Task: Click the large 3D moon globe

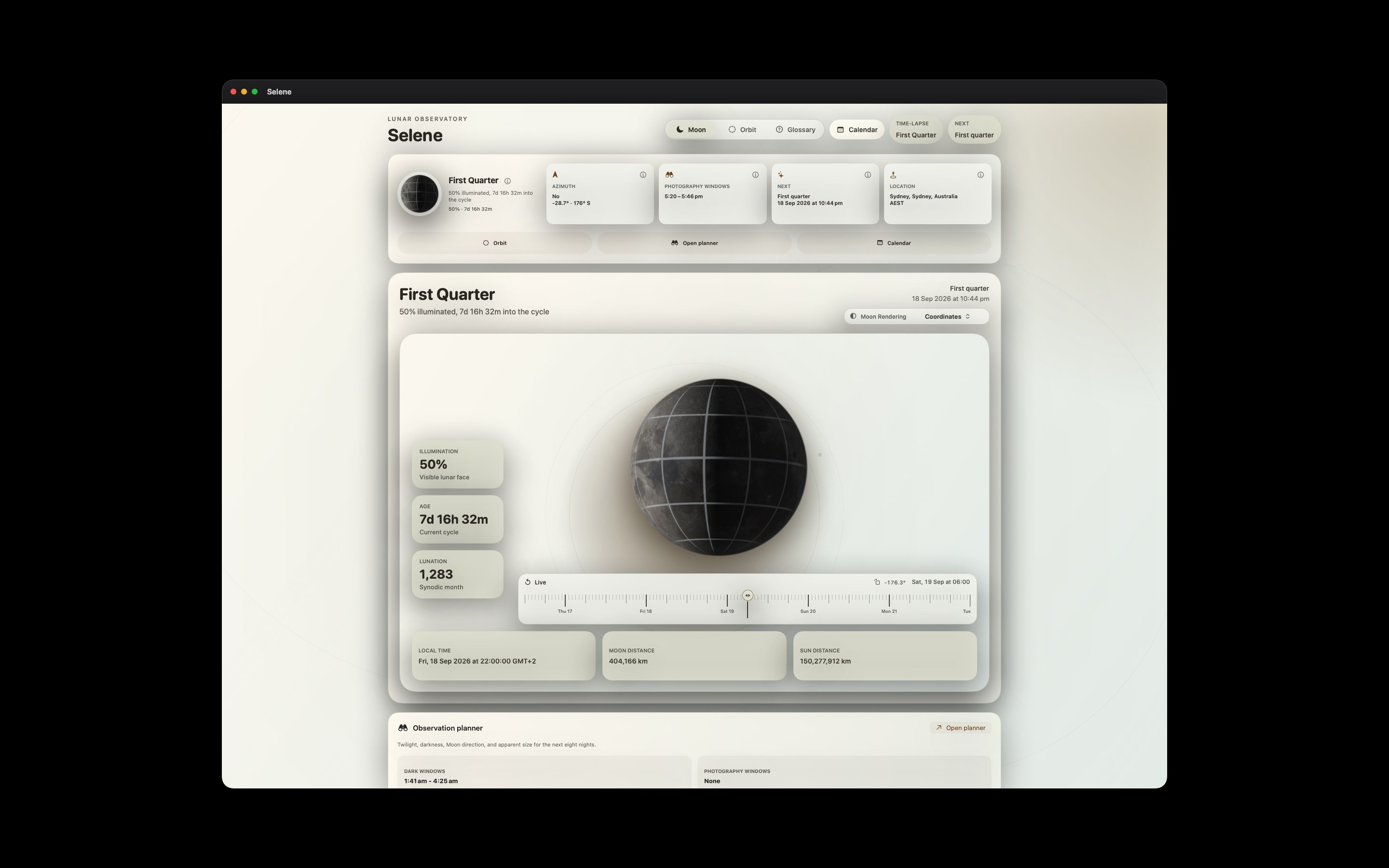Action: click(719, 467)
